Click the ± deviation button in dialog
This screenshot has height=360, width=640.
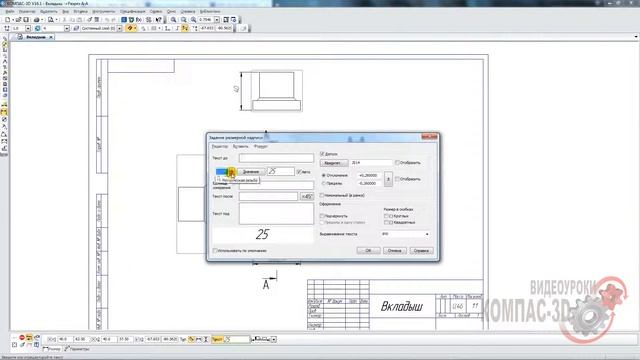[388, 179]
